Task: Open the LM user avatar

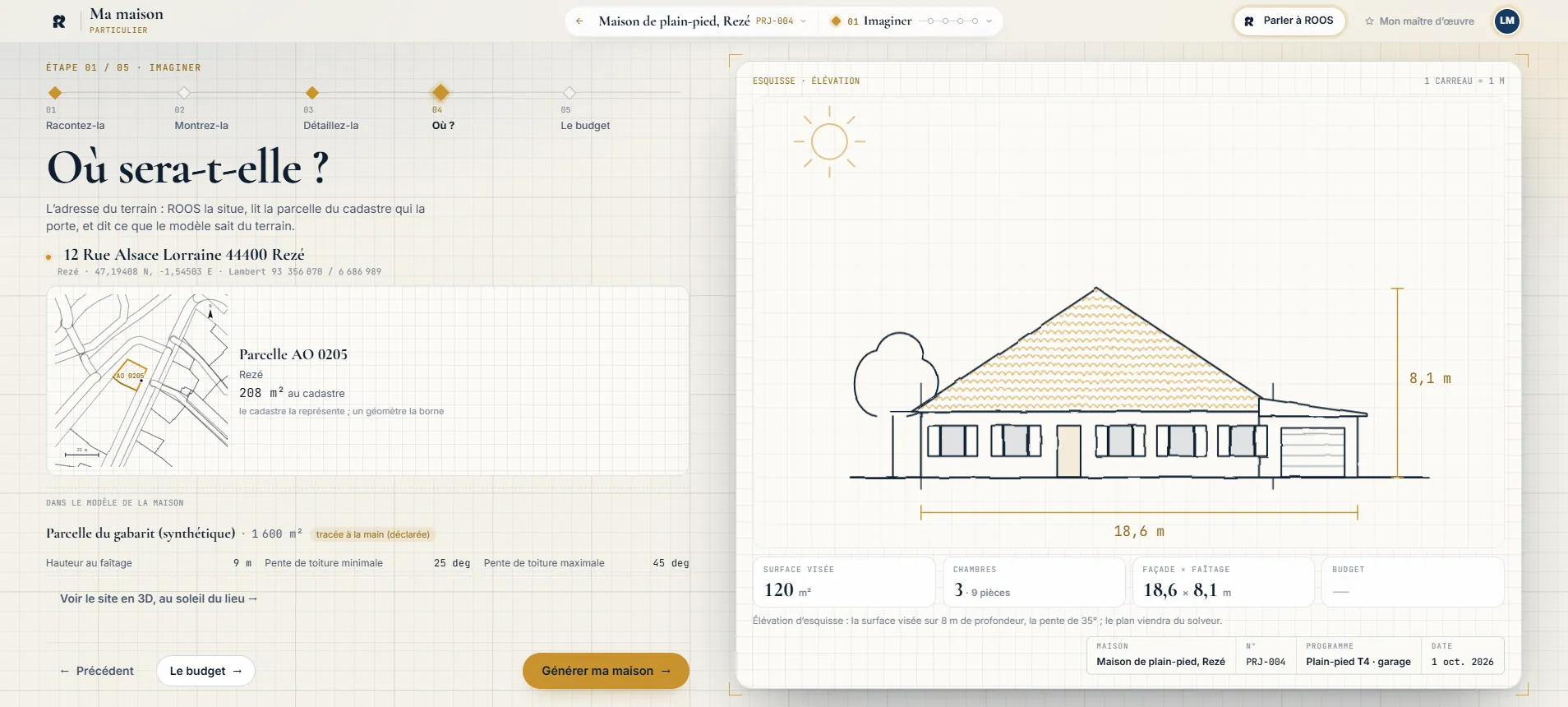Action: 1506,21
